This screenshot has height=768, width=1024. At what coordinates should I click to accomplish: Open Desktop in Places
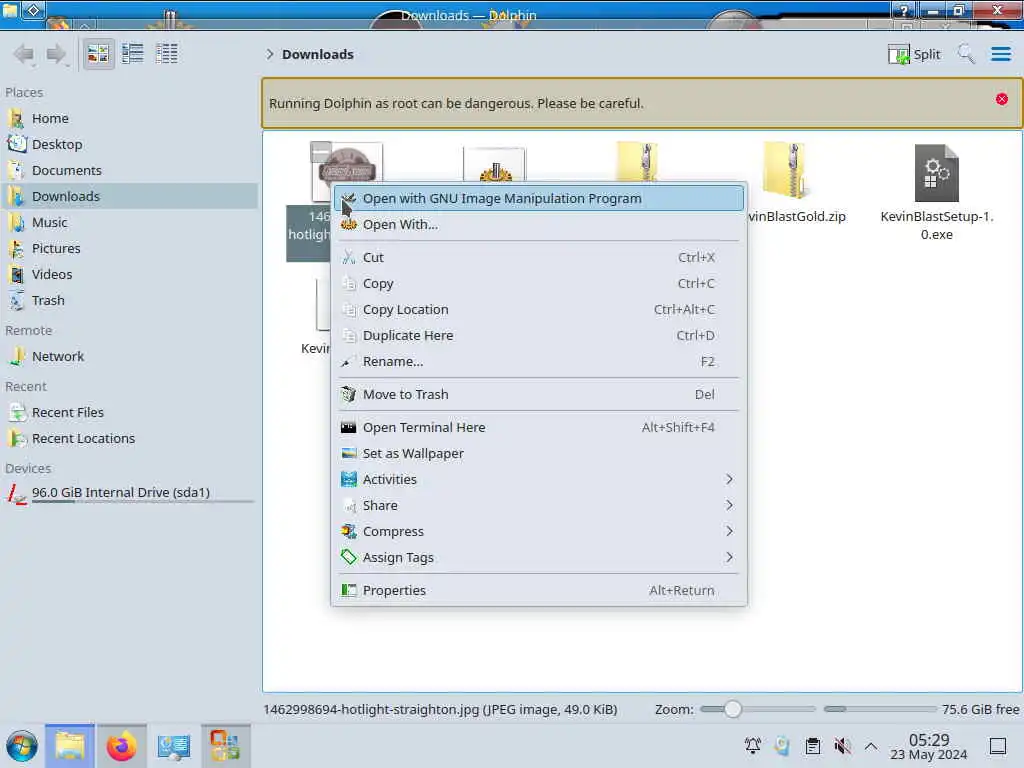(129, 144)
